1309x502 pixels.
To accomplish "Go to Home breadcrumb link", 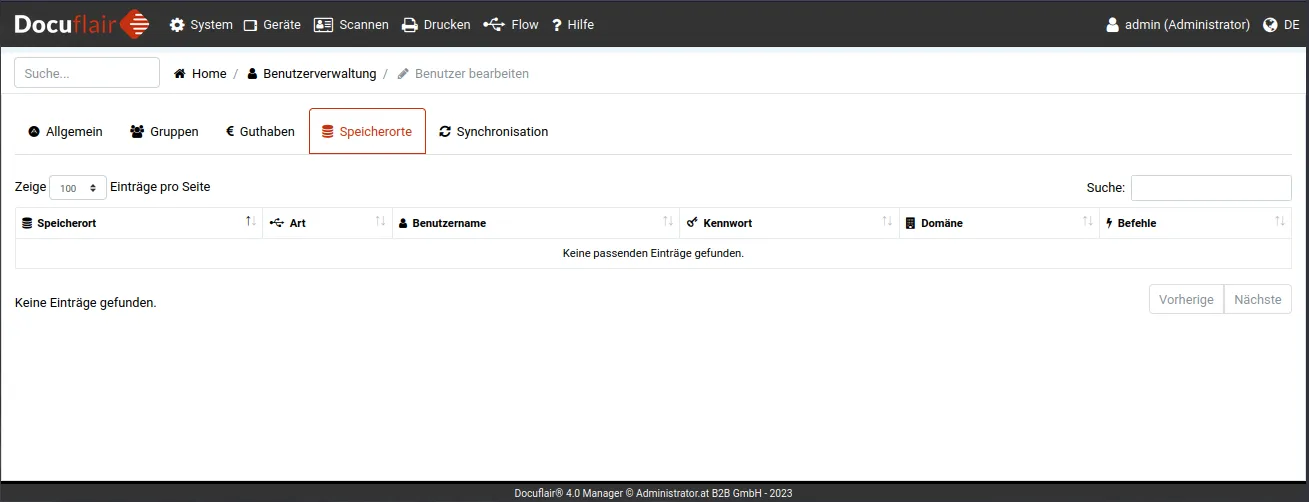I will [200, 74].
